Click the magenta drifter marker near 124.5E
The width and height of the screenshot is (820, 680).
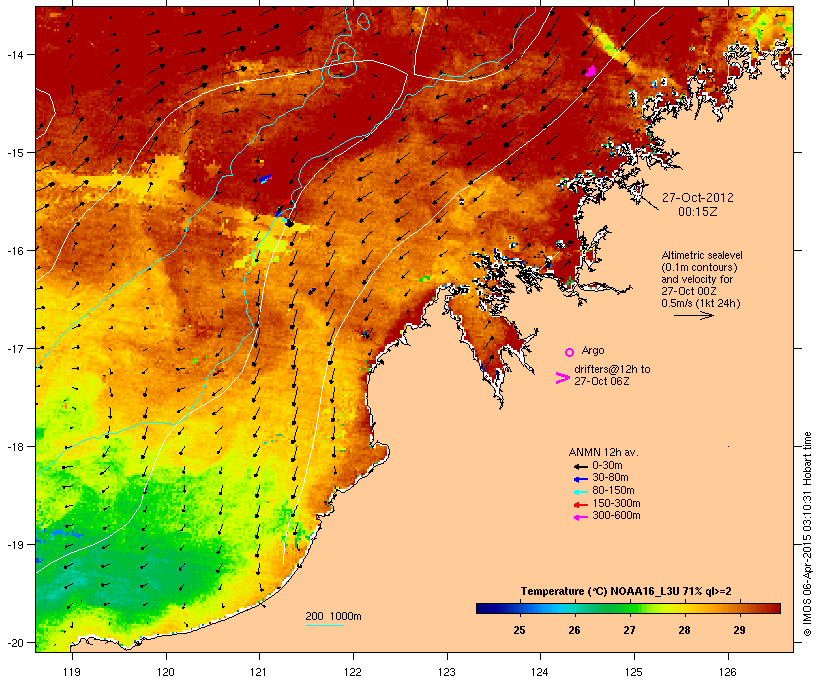(591, 71)
